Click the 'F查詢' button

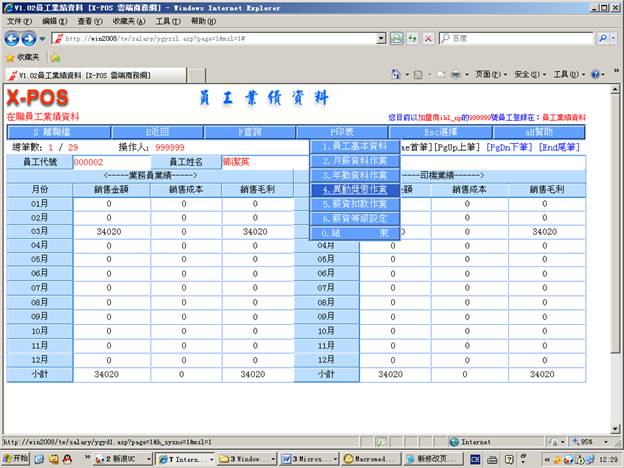click(x=249, y=131)
